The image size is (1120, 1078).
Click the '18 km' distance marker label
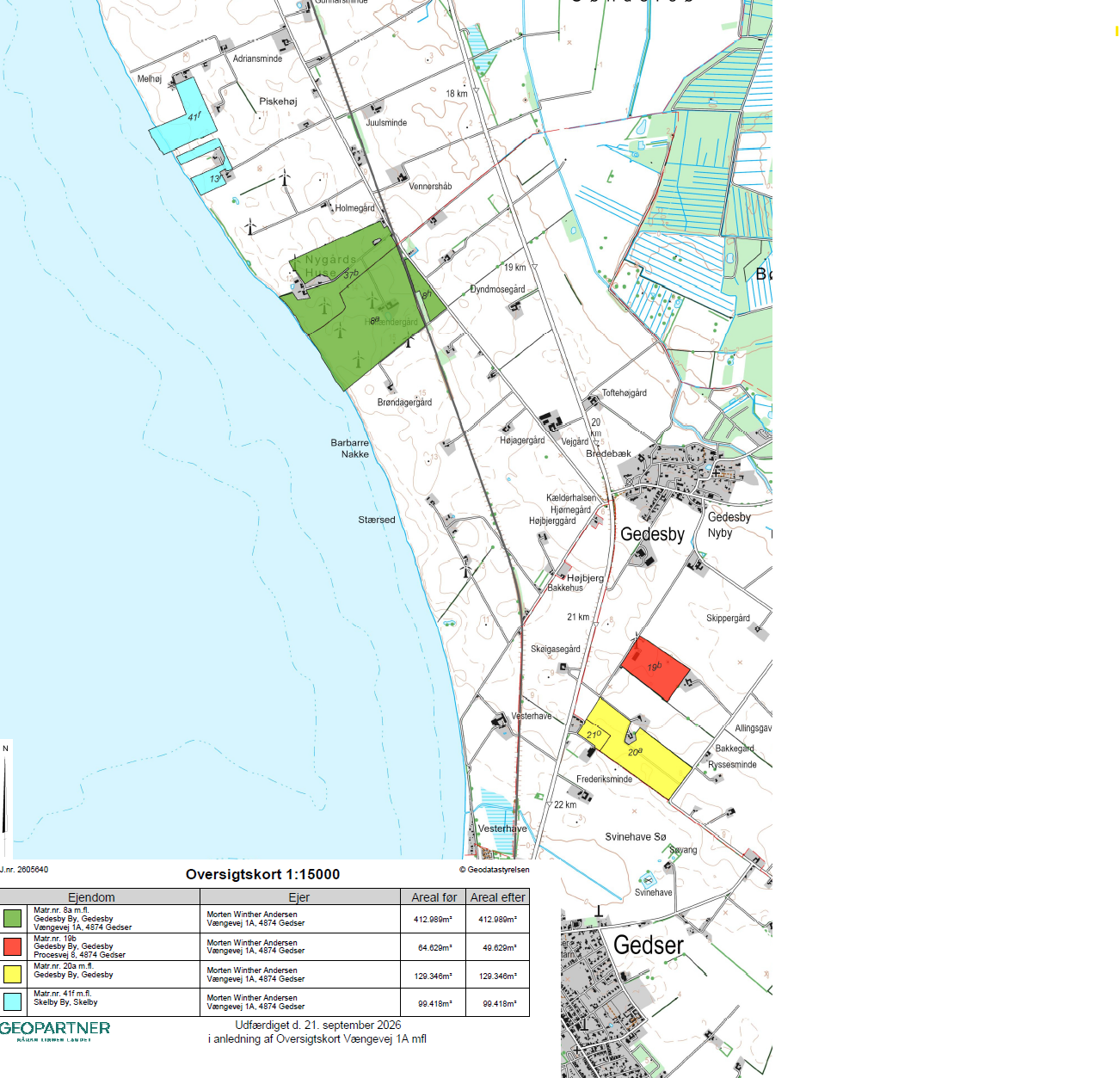click(x=457, y=93)
